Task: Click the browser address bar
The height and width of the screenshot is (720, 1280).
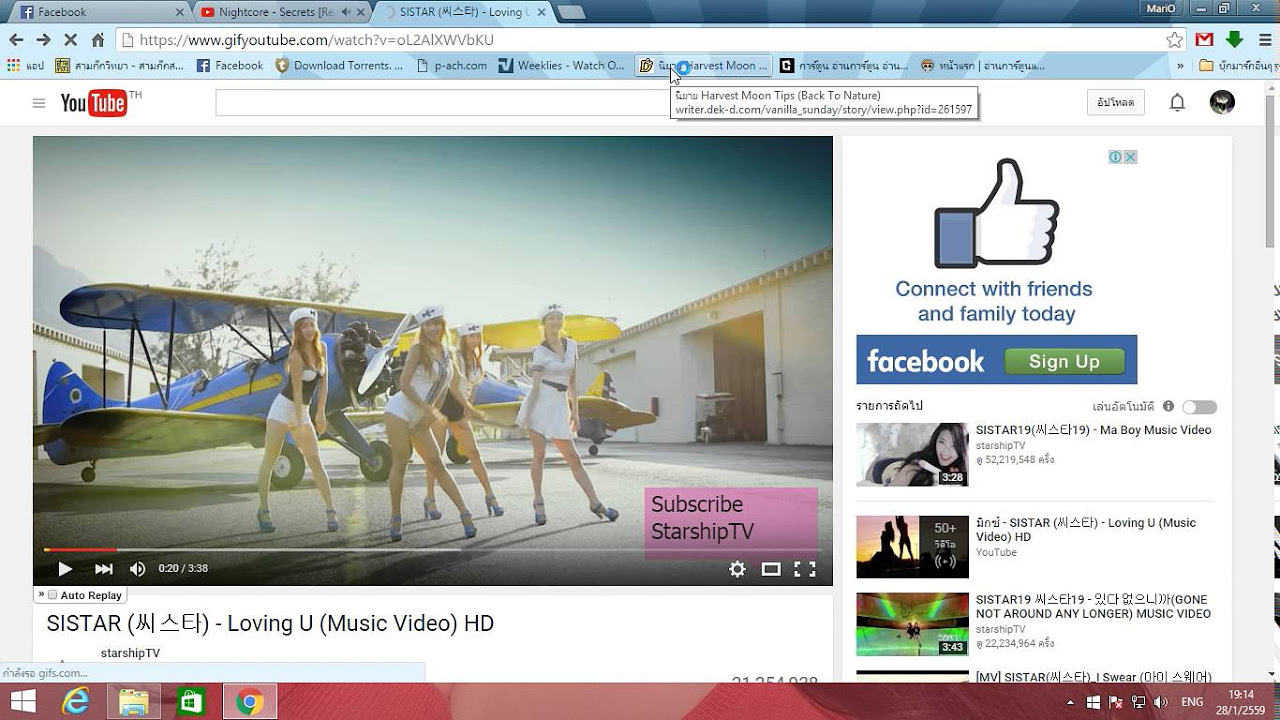Action: click(640, 40)
